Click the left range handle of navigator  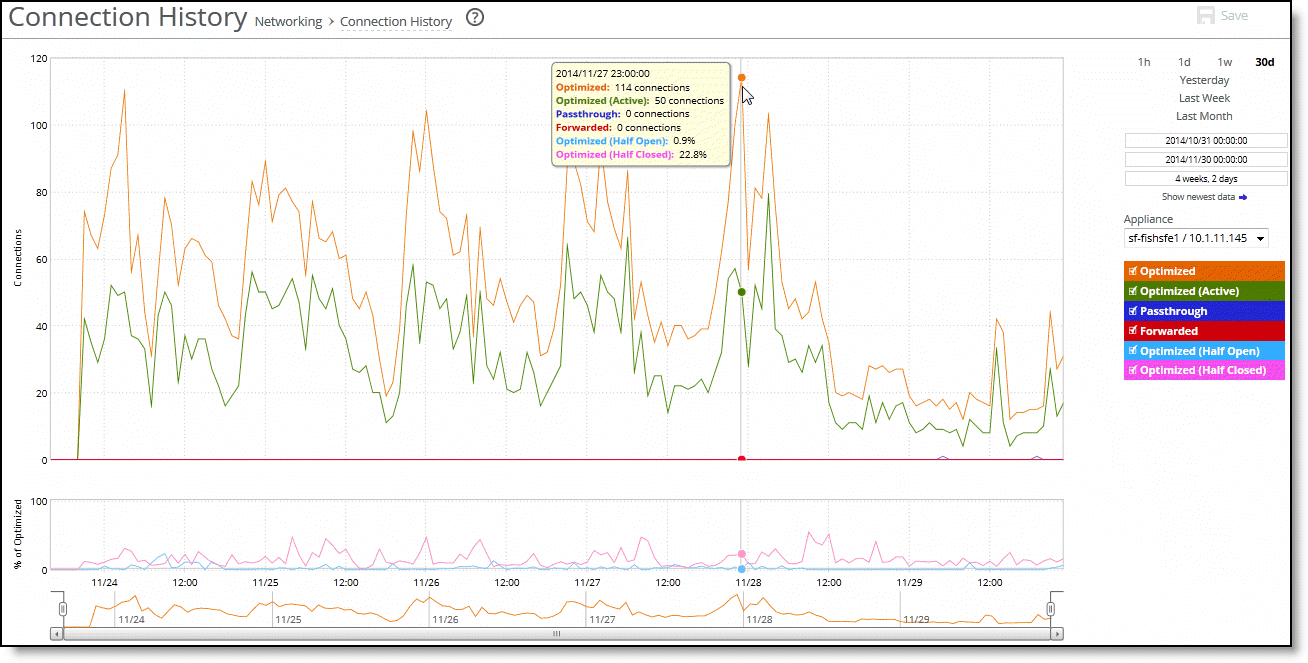pos(62,608)
